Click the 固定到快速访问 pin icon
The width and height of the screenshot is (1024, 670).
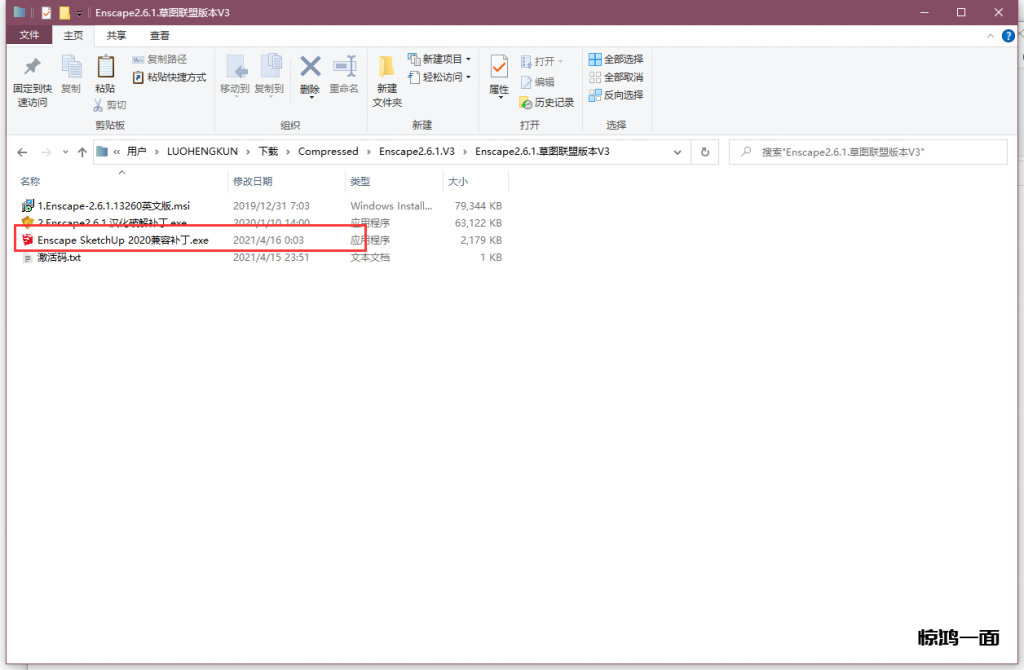[31, 69]
